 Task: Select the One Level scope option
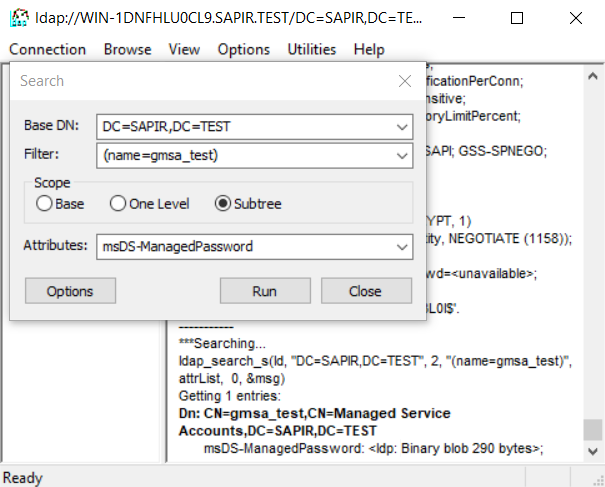pos(118,204)
